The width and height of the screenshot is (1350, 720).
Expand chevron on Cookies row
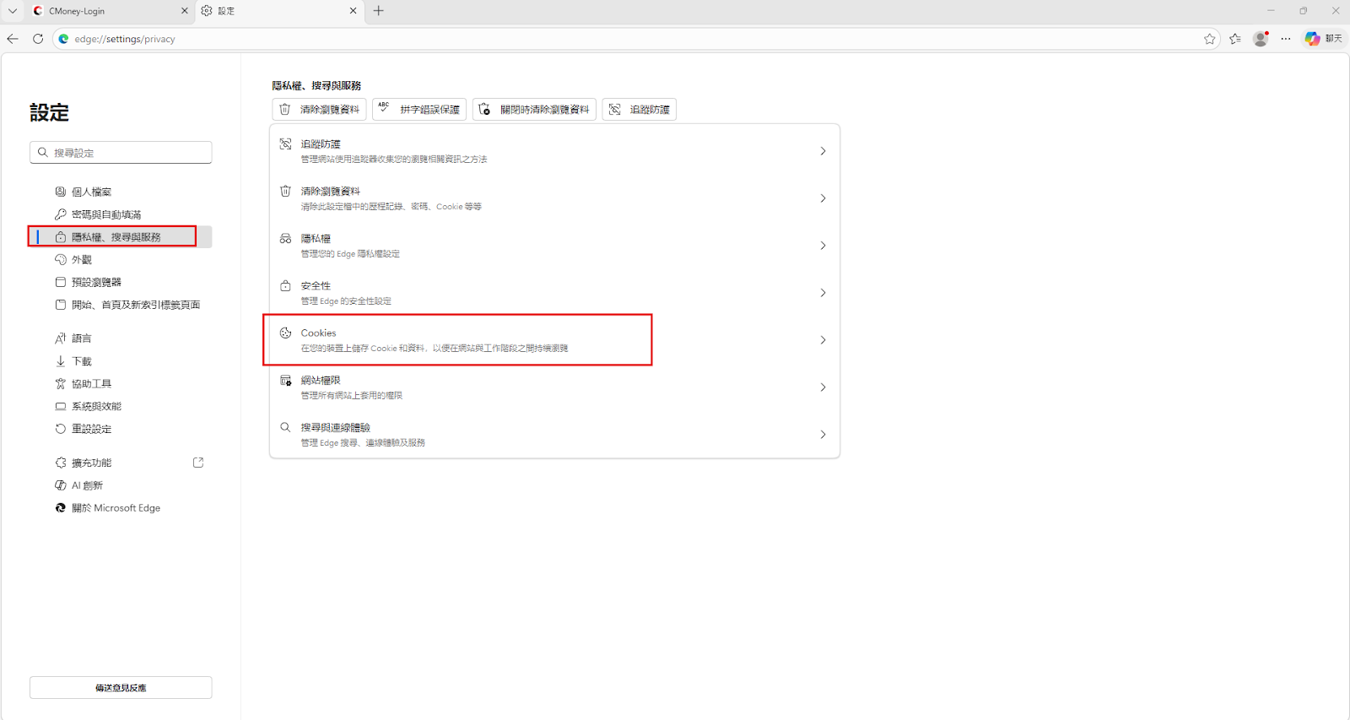point(823,340)
